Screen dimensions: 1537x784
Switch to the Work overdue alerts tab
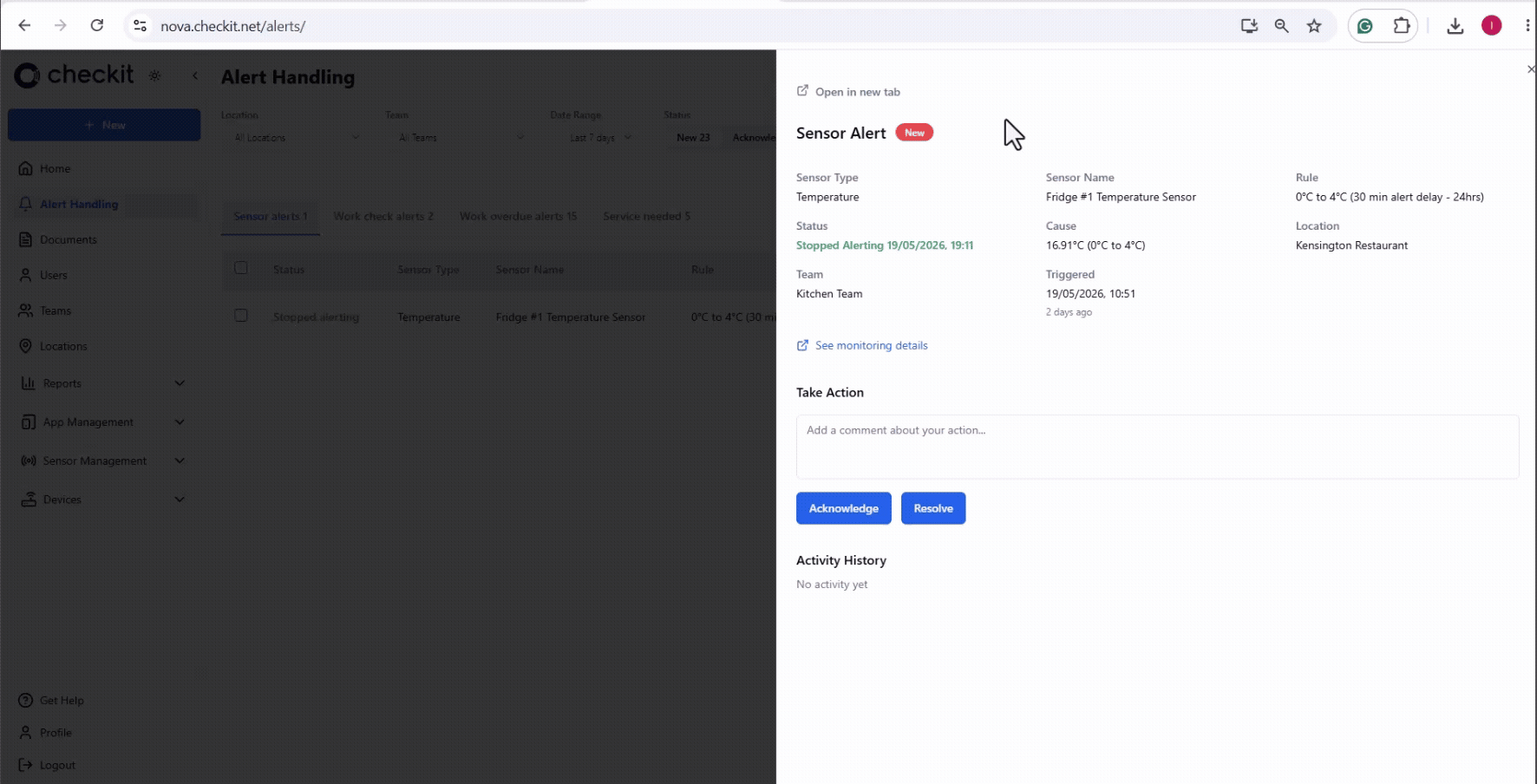[x=518, y=216]
